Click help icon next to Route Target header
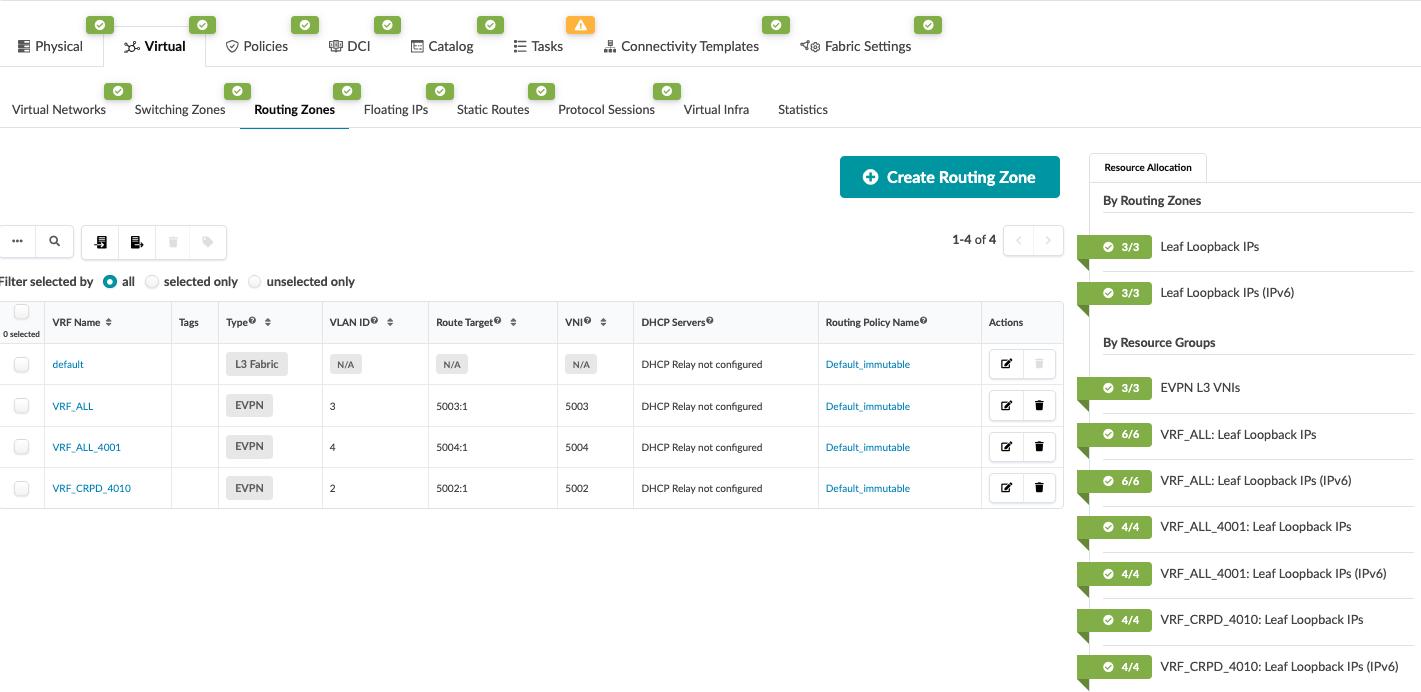This screenshot has height=692, width=1421. coord(497,321)
